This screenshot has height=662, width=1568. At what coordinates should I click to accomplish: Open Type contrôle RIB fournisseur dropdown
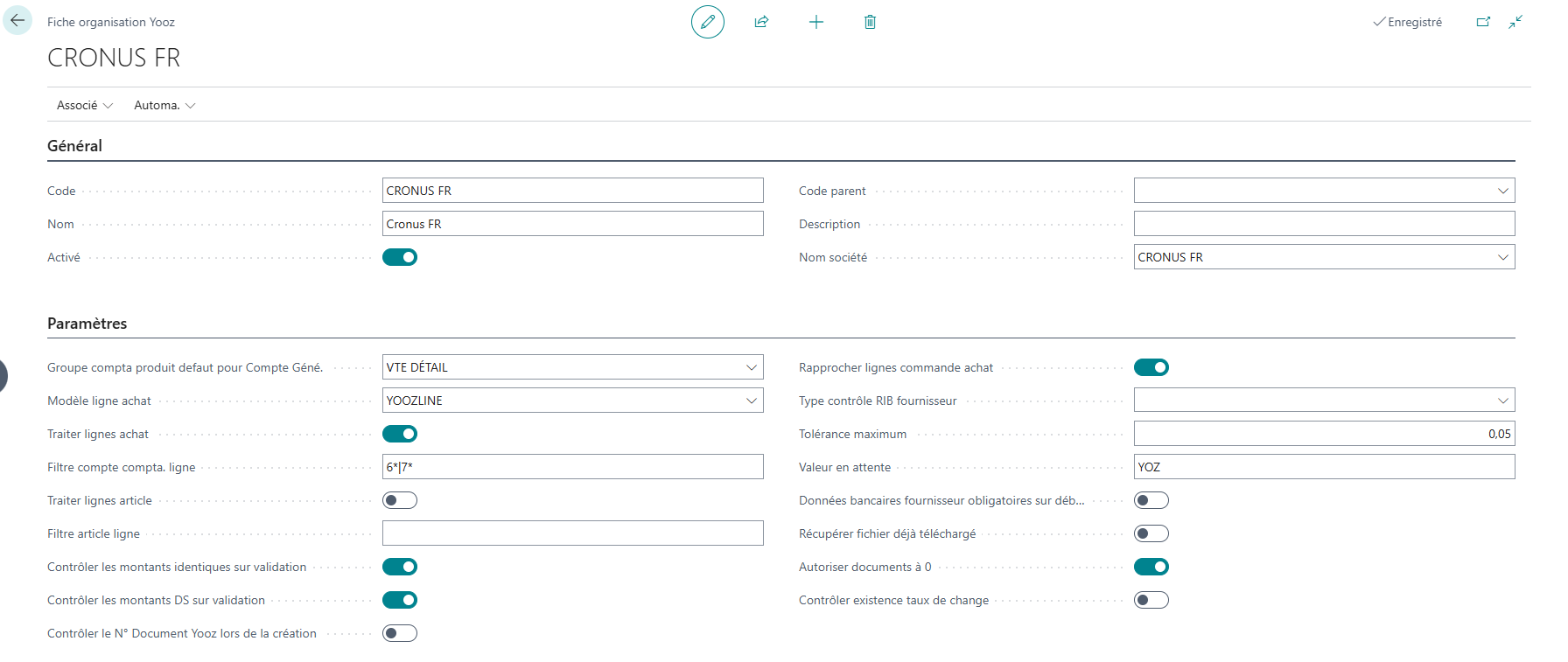tap(1502, 401)
